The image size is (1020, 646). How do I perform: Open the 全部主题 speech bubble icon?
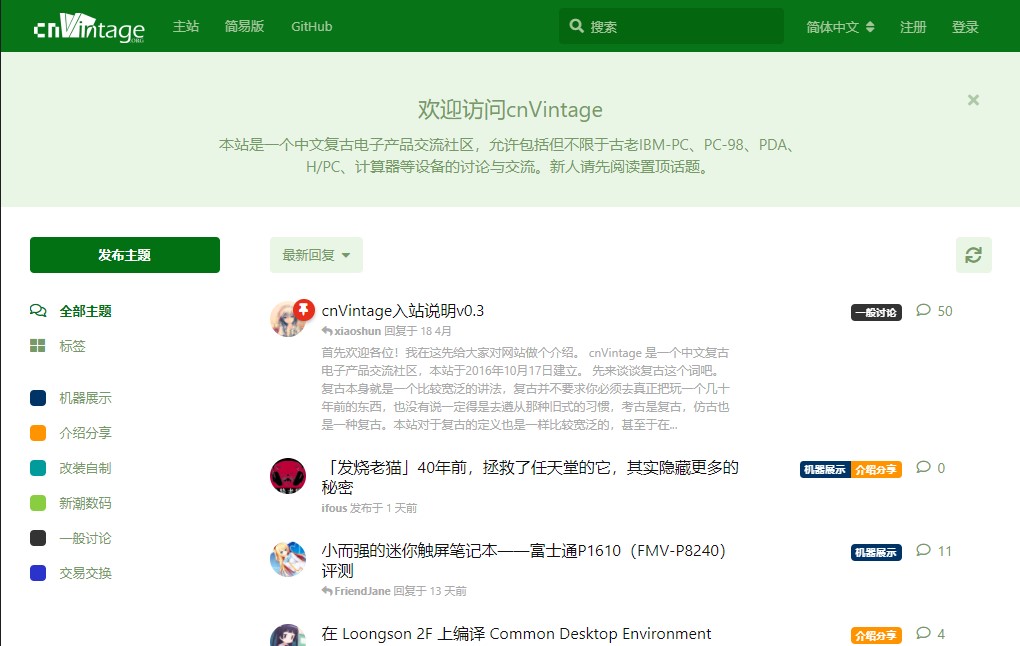[38, 311]
